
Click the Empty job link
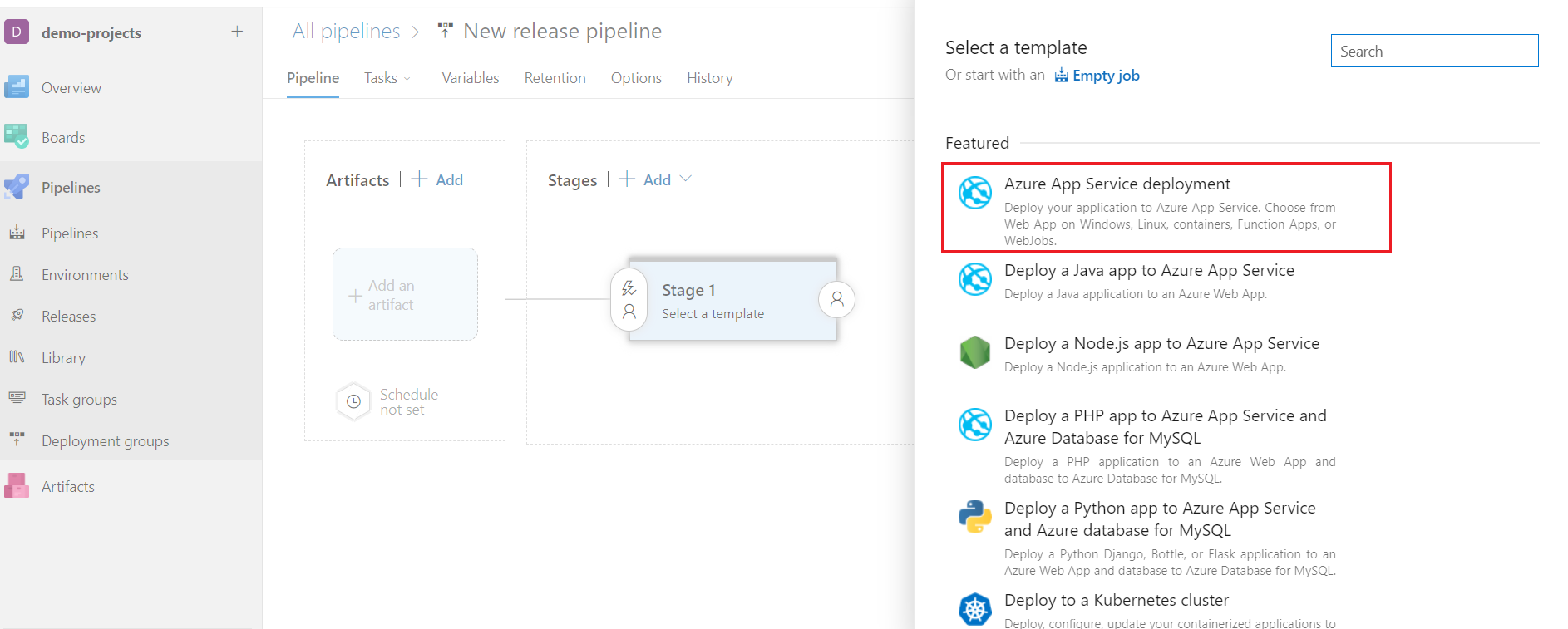click(1106, 76)
